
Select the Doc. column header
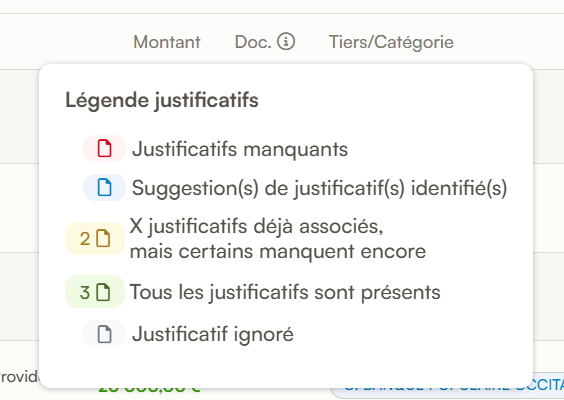click(253, 42)
